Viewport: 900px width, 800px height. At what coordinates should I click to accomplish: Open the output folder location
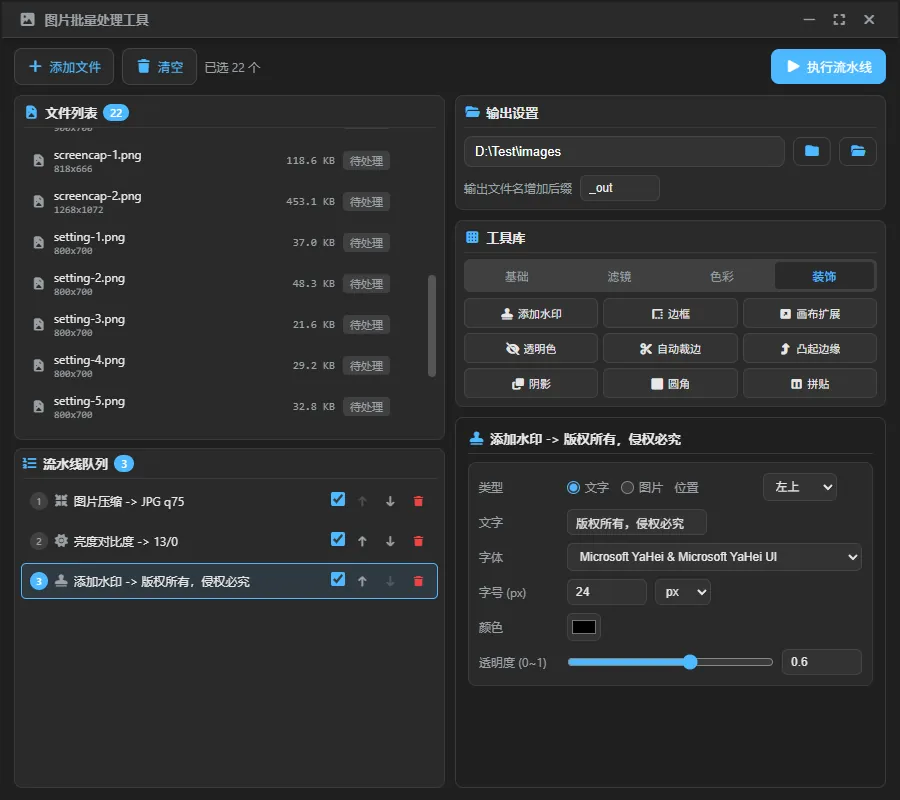click(x=858, y=152)
